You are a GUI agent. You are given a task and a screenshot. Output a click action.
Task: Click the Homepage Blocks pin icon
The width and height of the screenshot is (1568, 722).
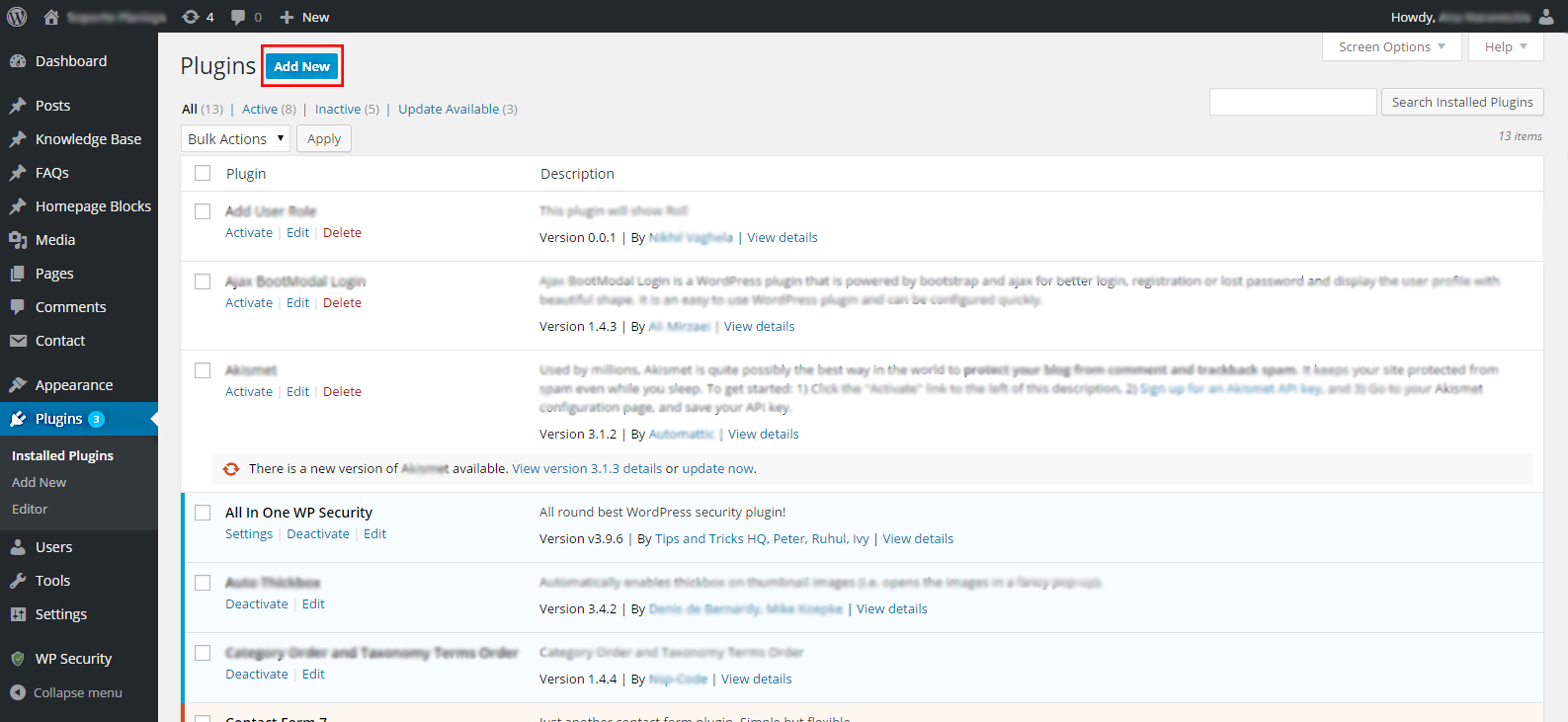[x=18, y=206]
